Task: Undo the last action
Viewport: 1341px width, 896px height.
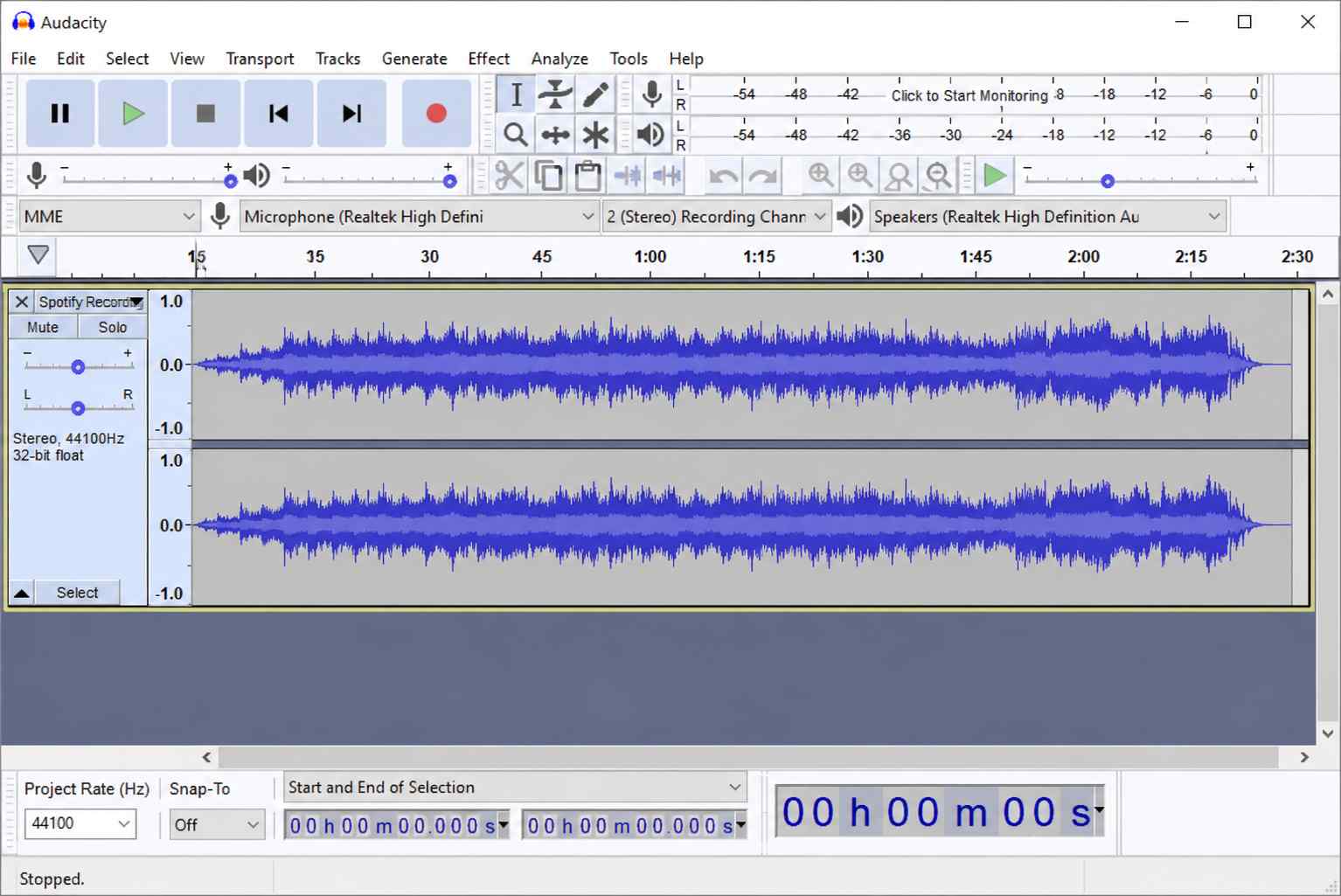Action: tap(723, 176)
